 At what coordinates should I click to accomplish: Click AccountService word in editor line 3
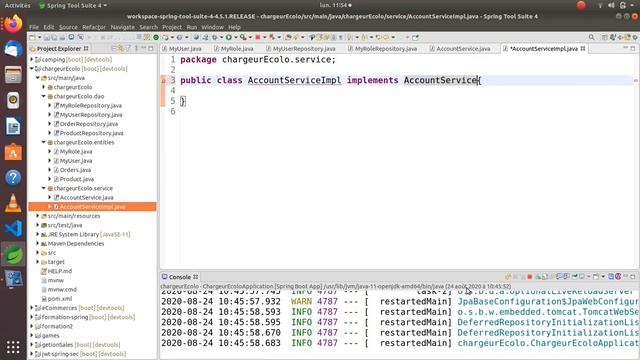(x=440, y=80)
